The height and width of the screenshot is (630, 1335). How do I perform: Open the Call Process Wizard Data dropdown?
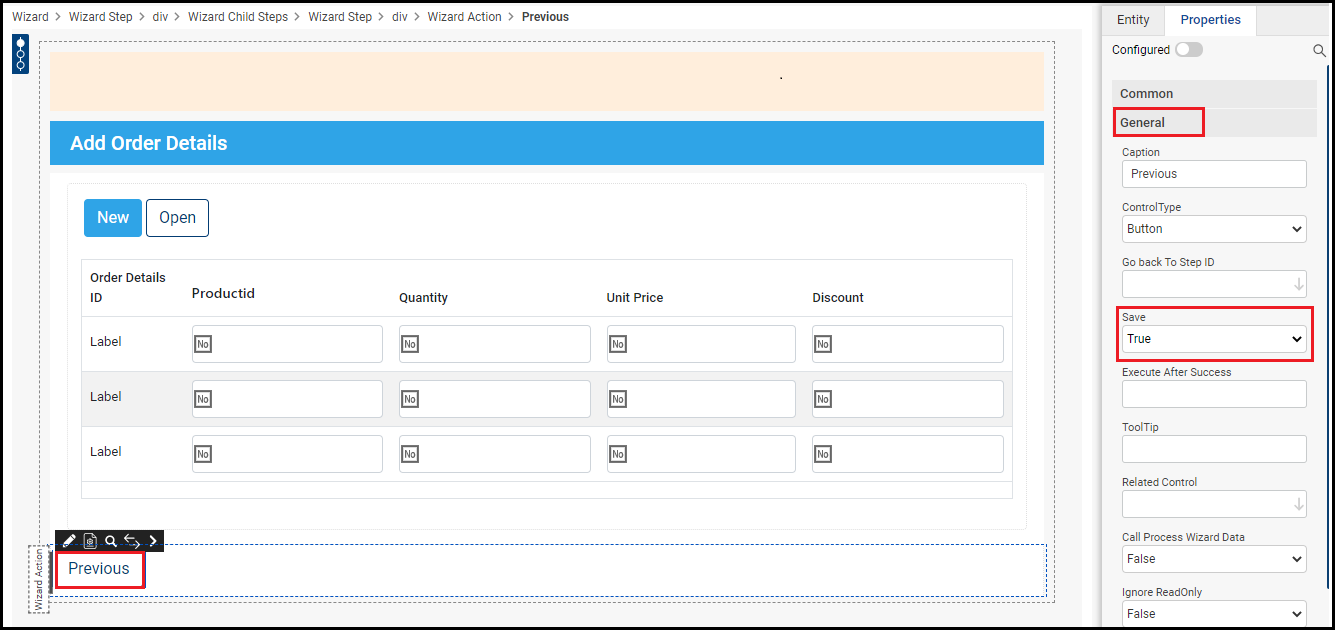click(1214, 559)
